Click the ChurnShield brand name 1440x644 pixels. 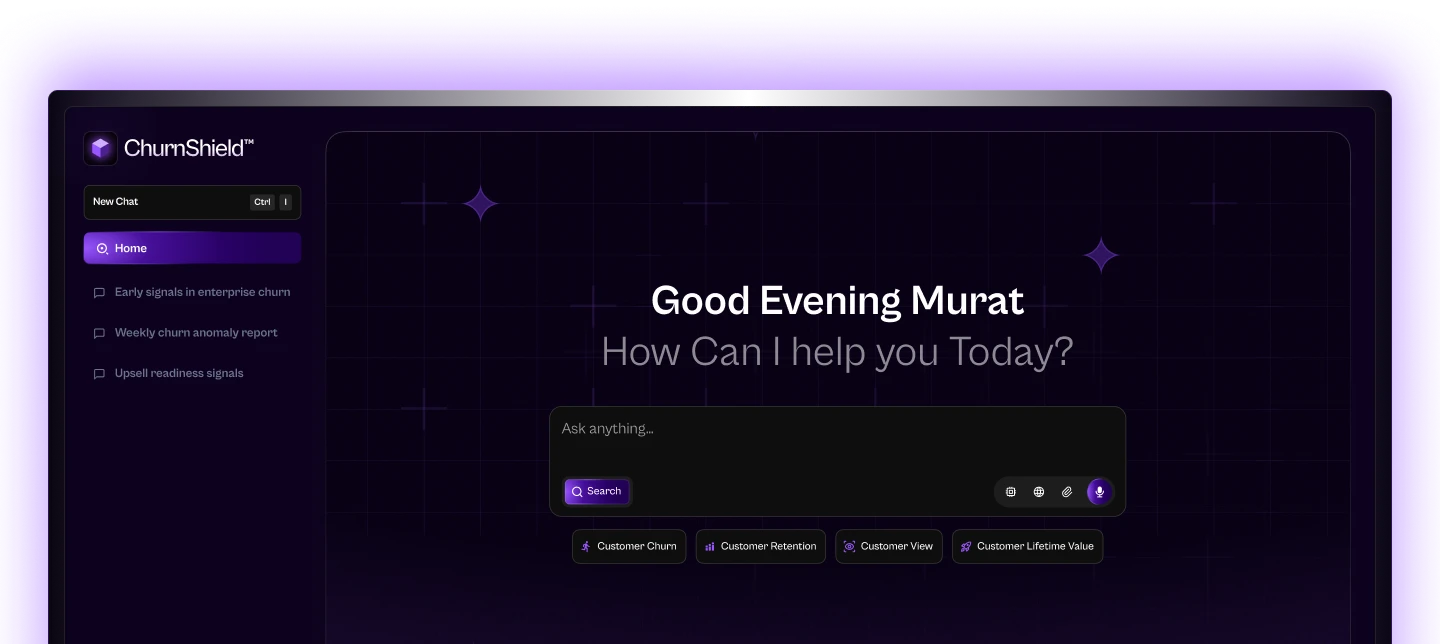point(189,148)
